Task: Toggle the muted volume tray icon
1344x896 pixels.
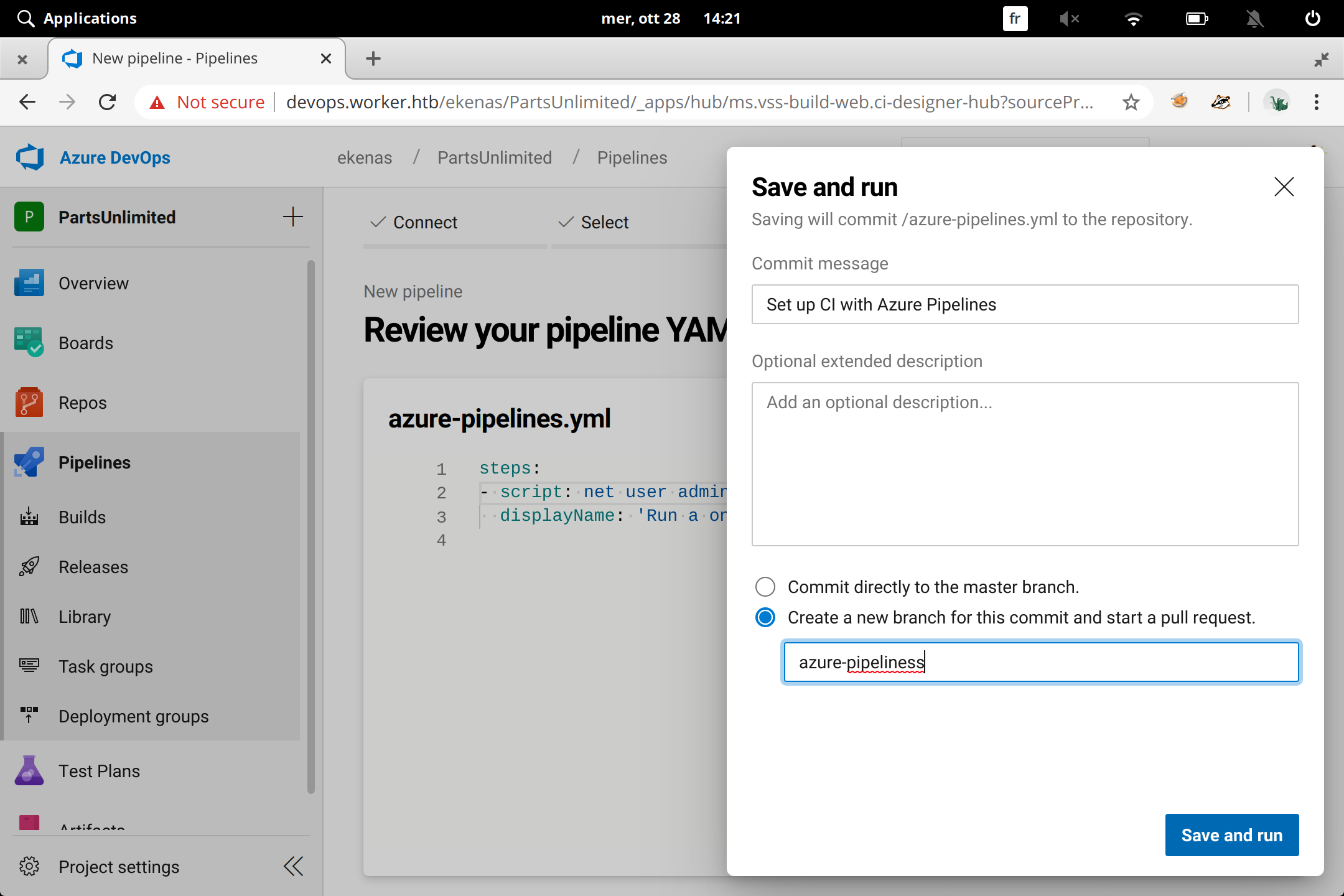Action: pyautogui.click(x=1068, y=19)
